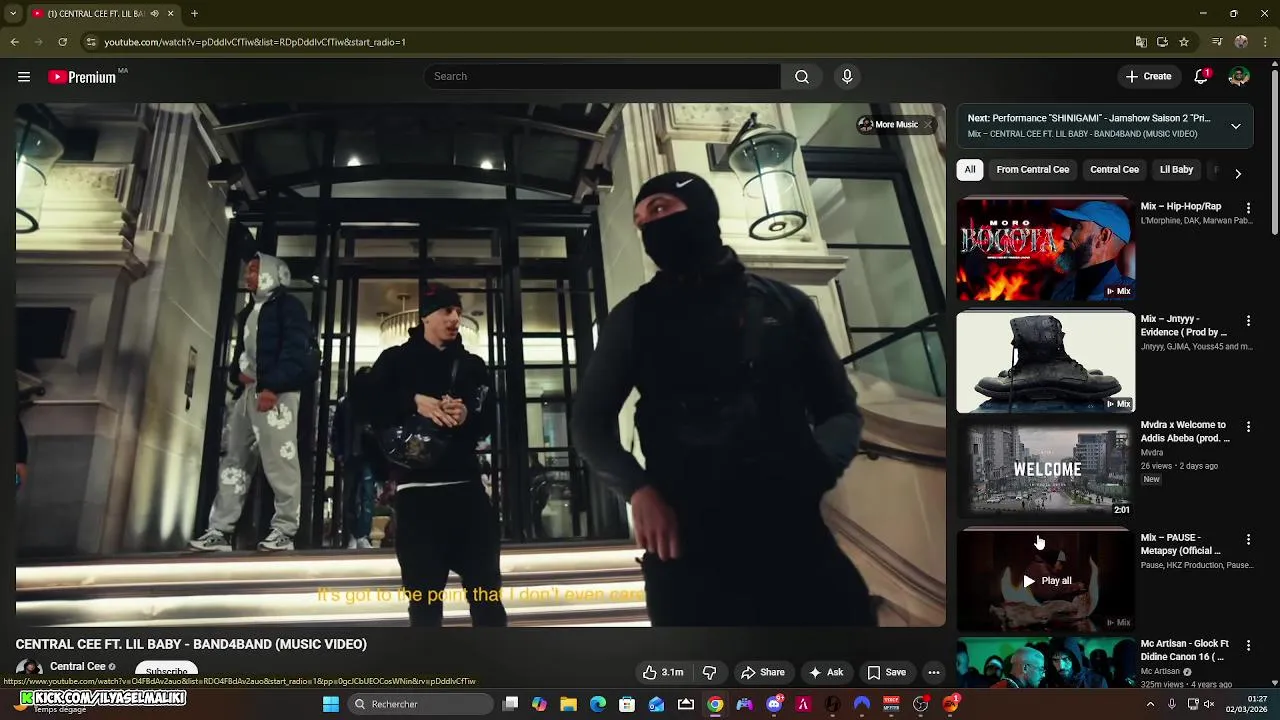Click the Create button

coord(1148,77)
